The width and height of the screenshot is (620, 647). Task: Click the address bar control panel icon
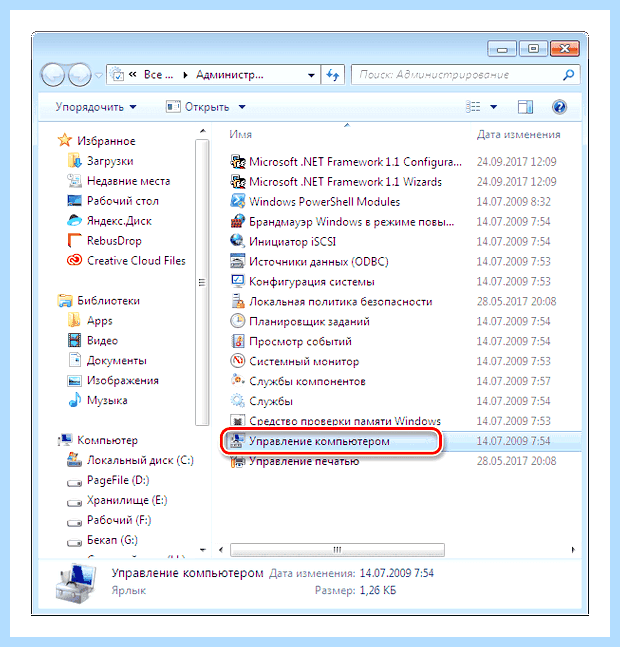pos(117,75)
